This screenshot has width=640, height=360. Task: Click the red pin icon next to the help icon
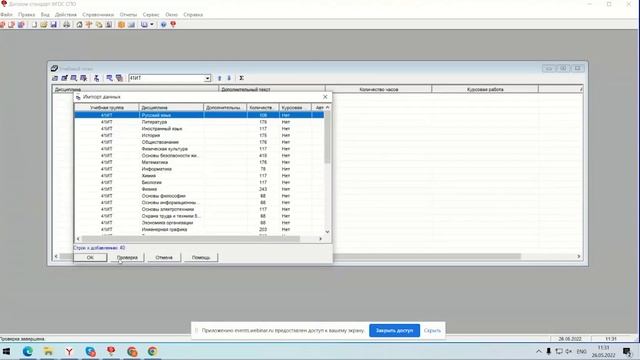173,24
